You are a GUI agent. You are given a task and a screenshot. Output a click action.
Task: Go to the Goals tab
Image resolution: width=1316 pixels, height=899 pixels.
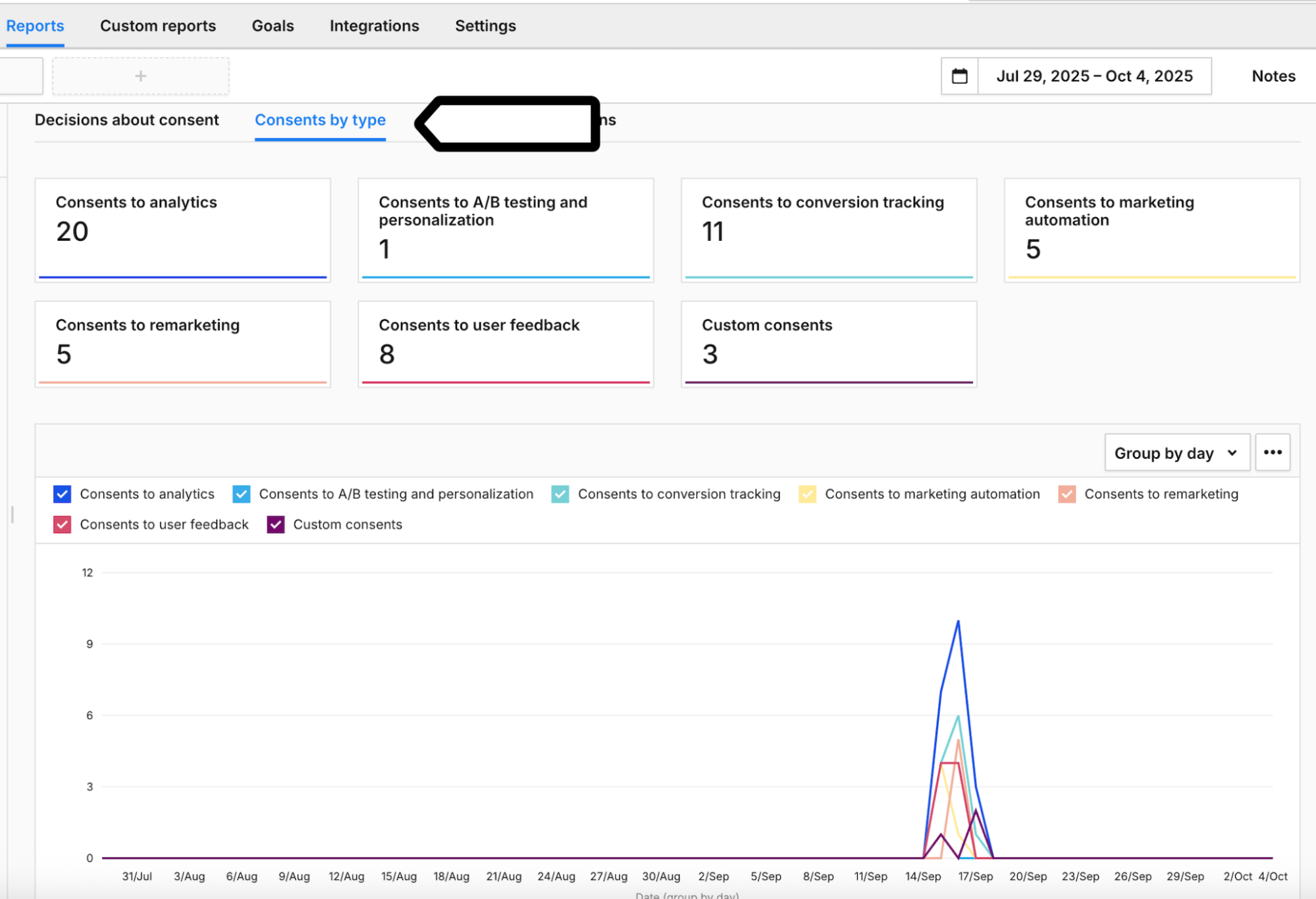point(273,26)
